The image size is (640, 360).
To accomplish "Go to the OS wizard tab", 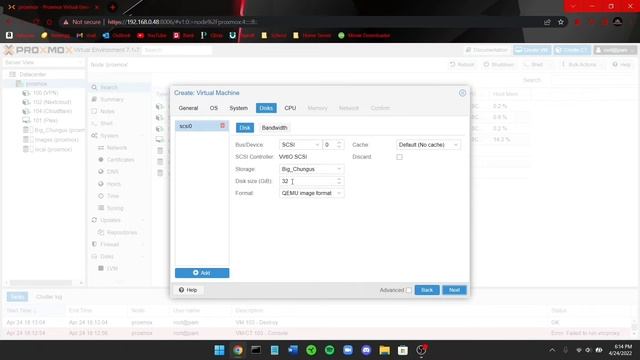I will 213,108.
